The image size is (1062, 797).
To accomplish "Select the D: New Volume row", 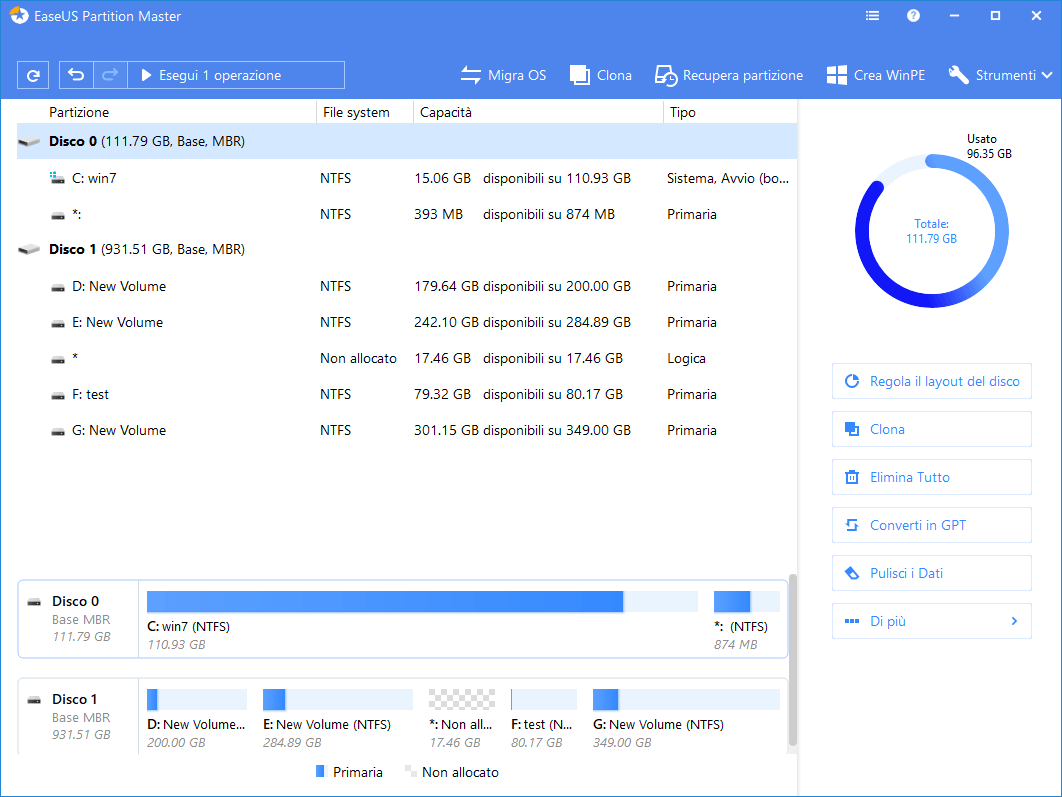I will click(406, 286).
